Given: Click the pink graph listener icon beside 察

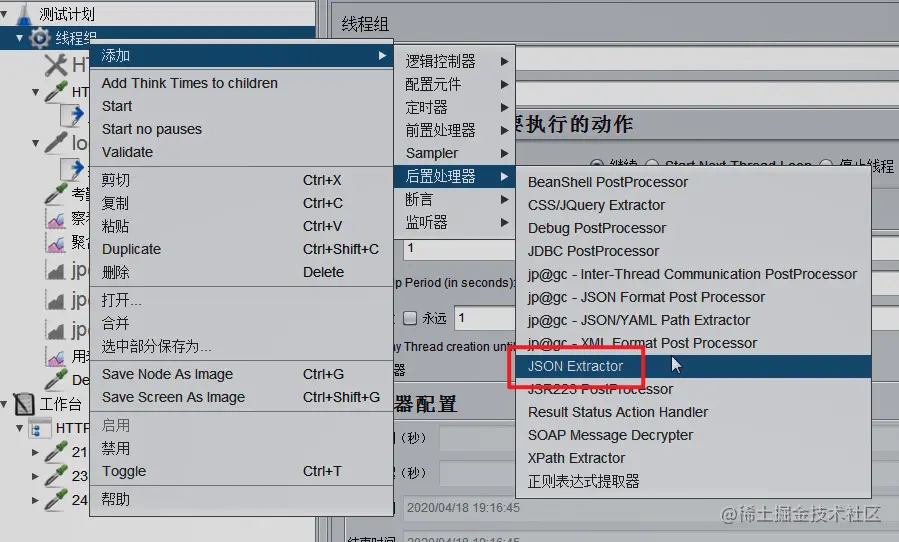Looking at the screenshot, I should pyautogui.click(x=56, y=219).
